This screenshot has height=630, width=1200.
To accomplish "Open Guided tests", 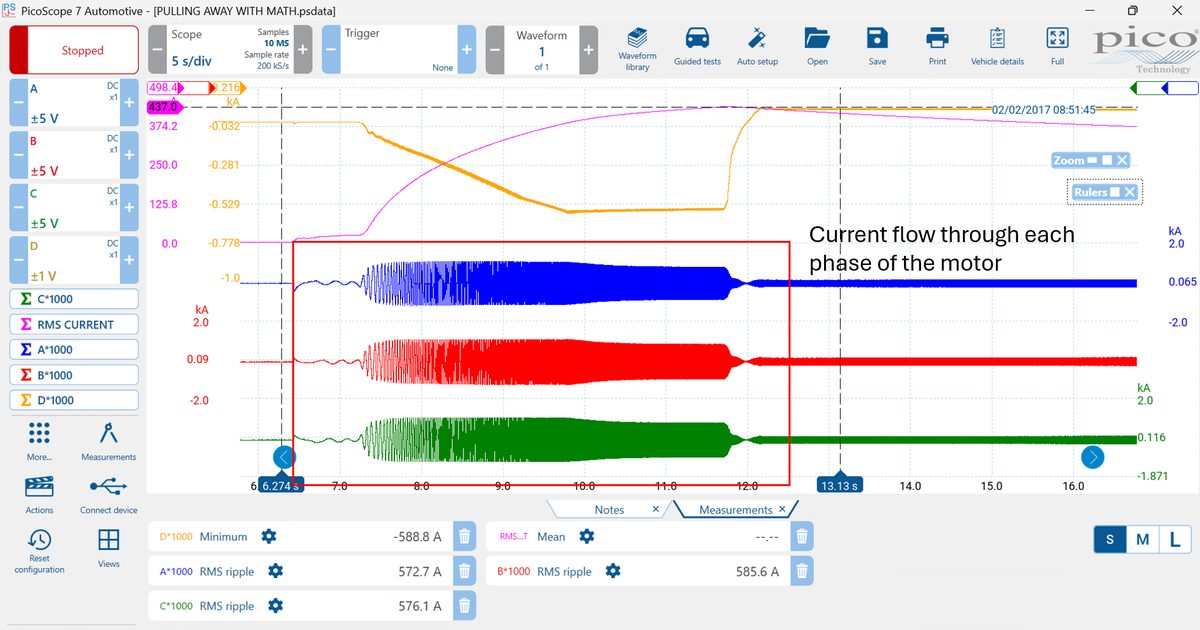I will point(697,48).
